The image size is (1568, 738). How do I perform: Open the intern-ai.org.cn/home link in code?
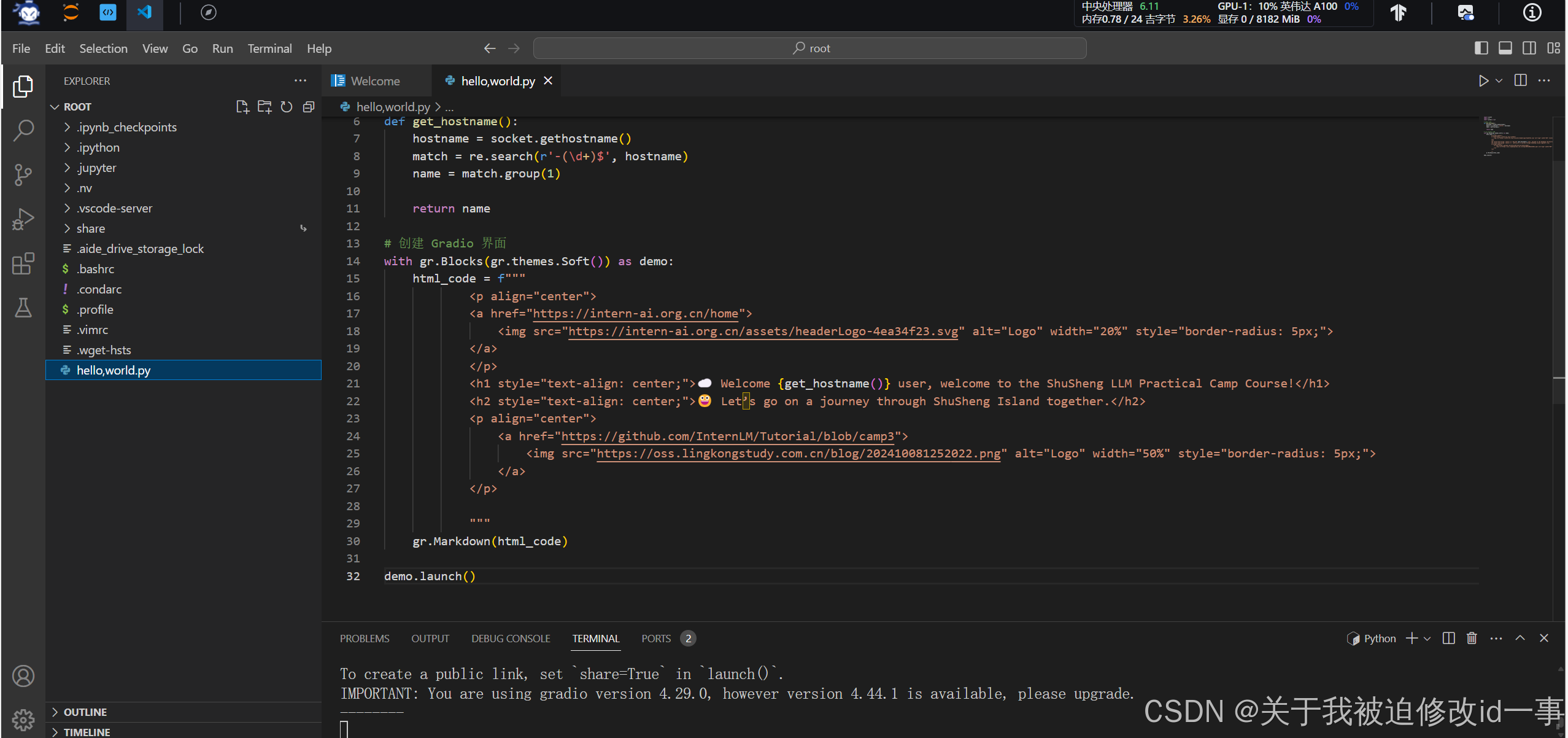pyautogui.click(x=635, y=314)
